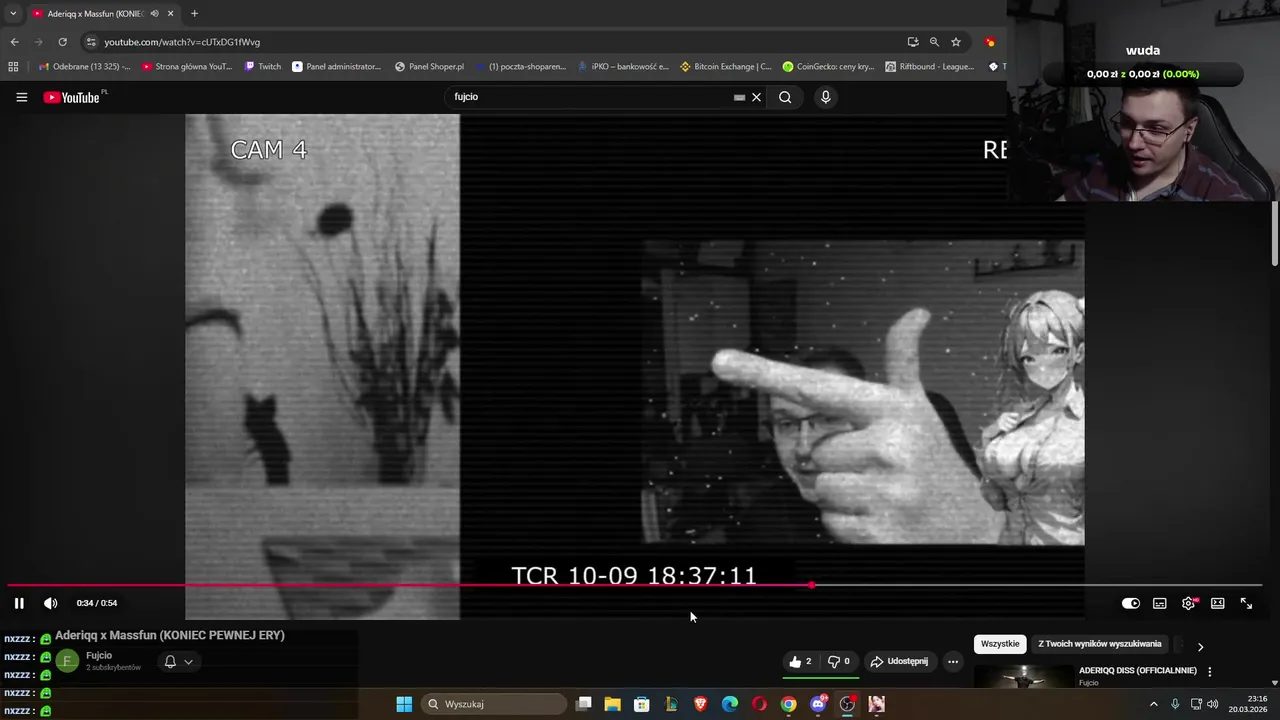Viewport: 1280px width, 720px height.
Task: Click the YouTube search field containing fujcio
Action: tap(590, 97)
